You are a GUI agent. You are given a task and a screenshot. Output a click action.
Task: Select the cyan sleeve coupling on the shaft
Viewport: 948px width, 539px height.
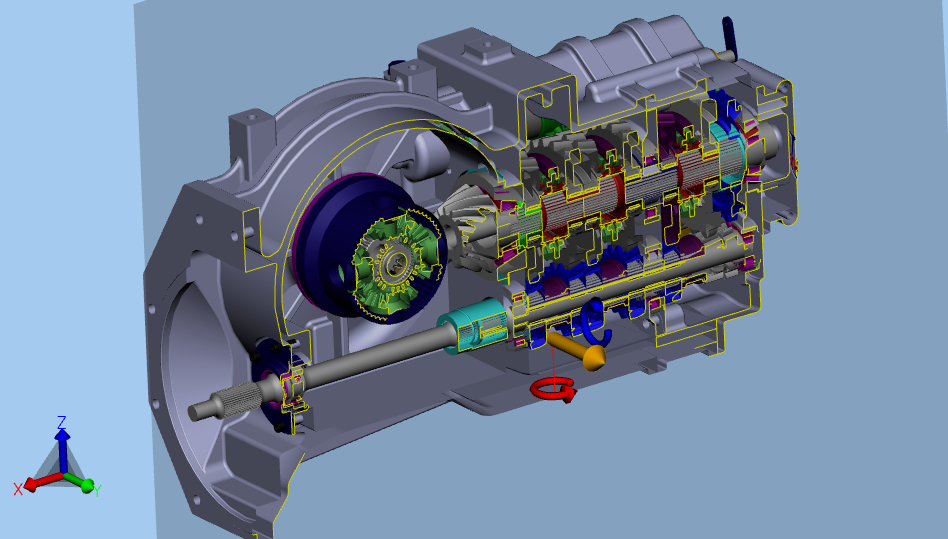point(475,326)
